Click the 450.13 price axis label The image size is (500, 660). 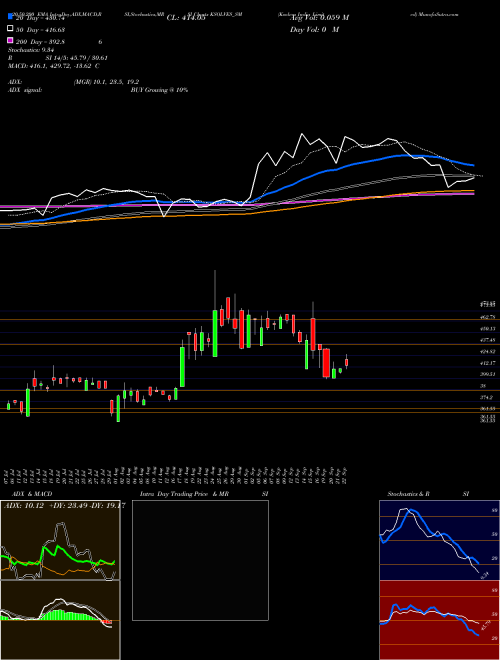pos(488,328)
